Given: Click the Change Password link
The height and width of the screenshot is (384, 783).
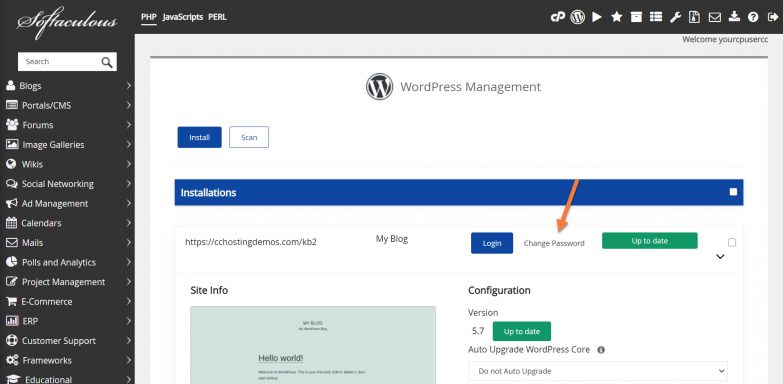Looking at the screenshot, I should coord(554,243).
